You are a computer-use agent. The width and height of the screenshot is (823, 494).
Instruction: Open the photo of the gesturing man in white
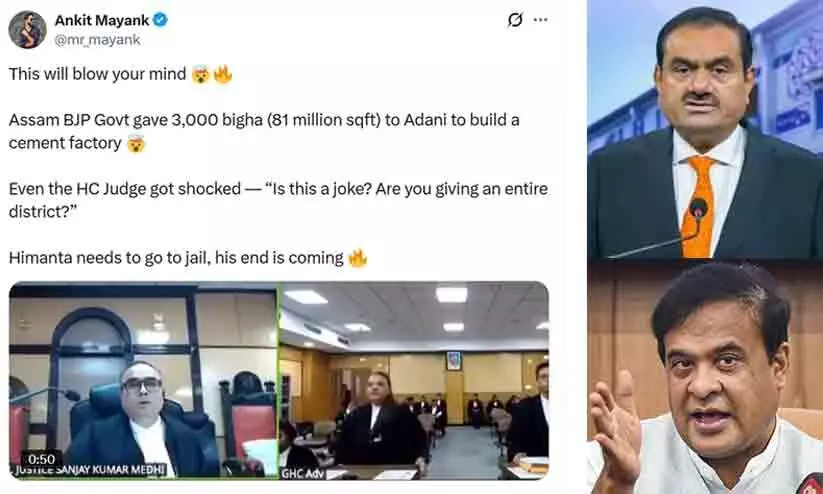point(705,377)
